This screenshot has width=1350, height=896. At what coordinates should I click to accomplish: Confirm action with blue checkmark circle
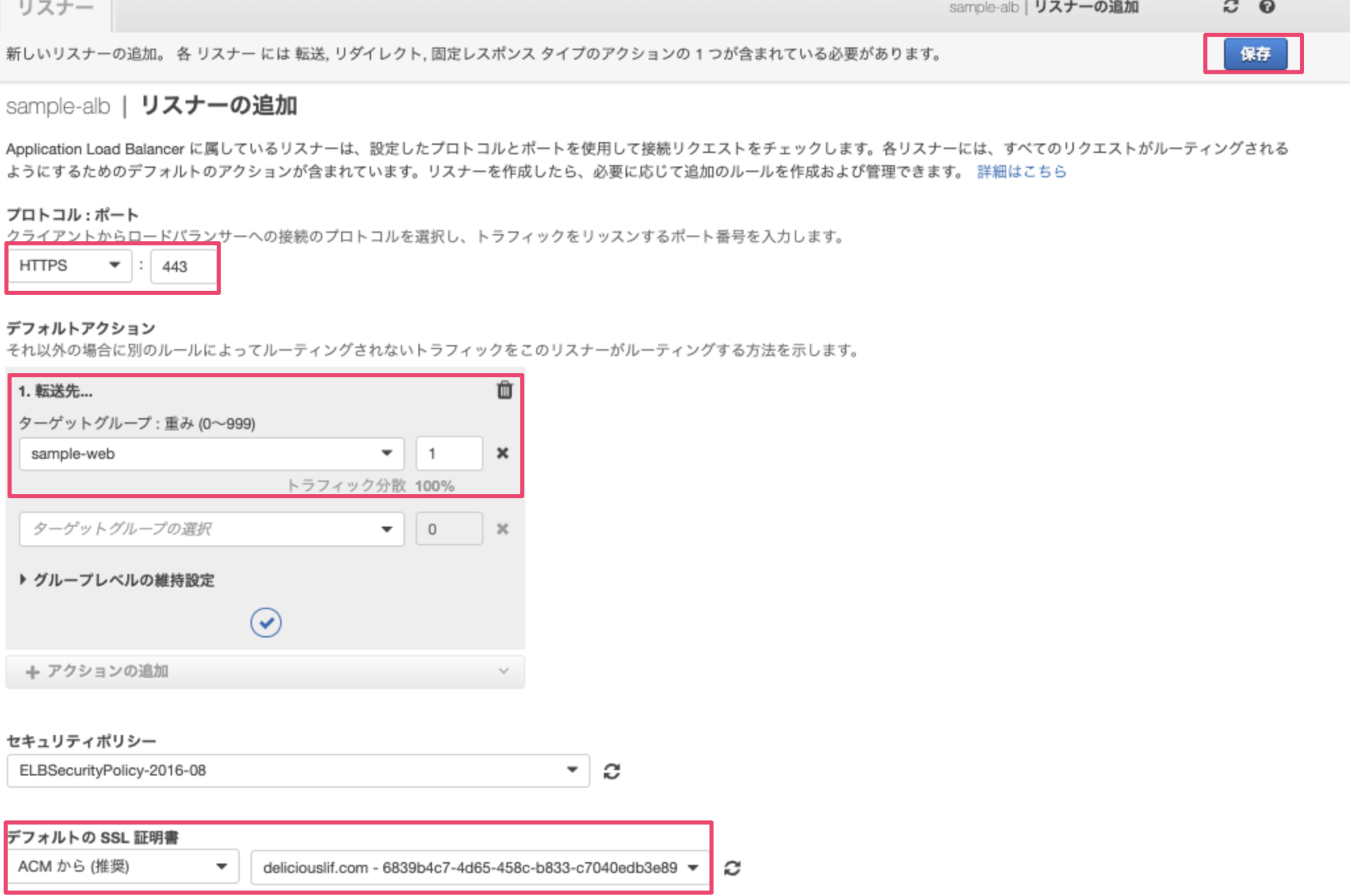click(x=266, y=623)
